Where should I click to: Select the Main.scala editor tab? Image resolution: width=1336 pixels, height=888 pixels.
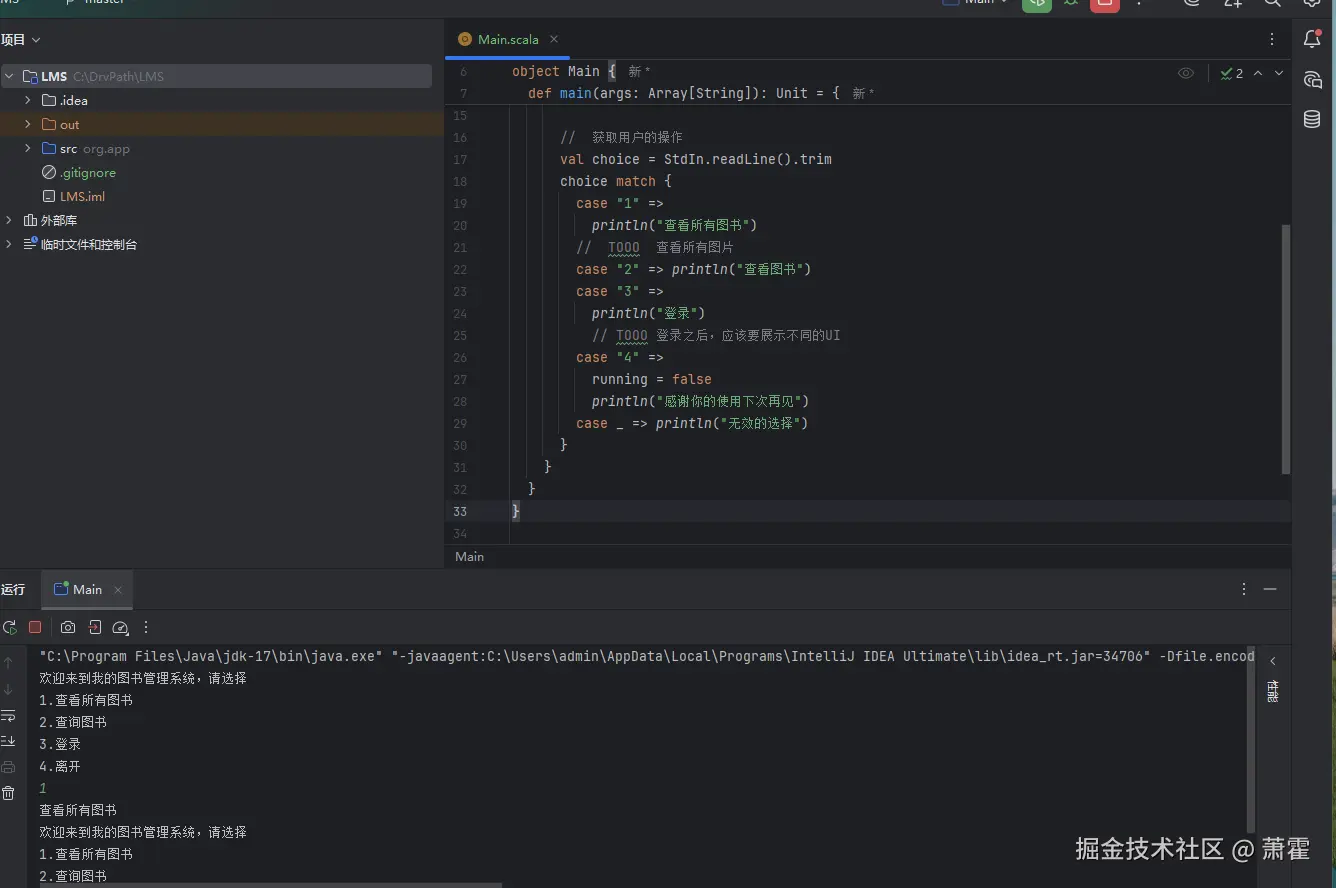coord(507,39)
